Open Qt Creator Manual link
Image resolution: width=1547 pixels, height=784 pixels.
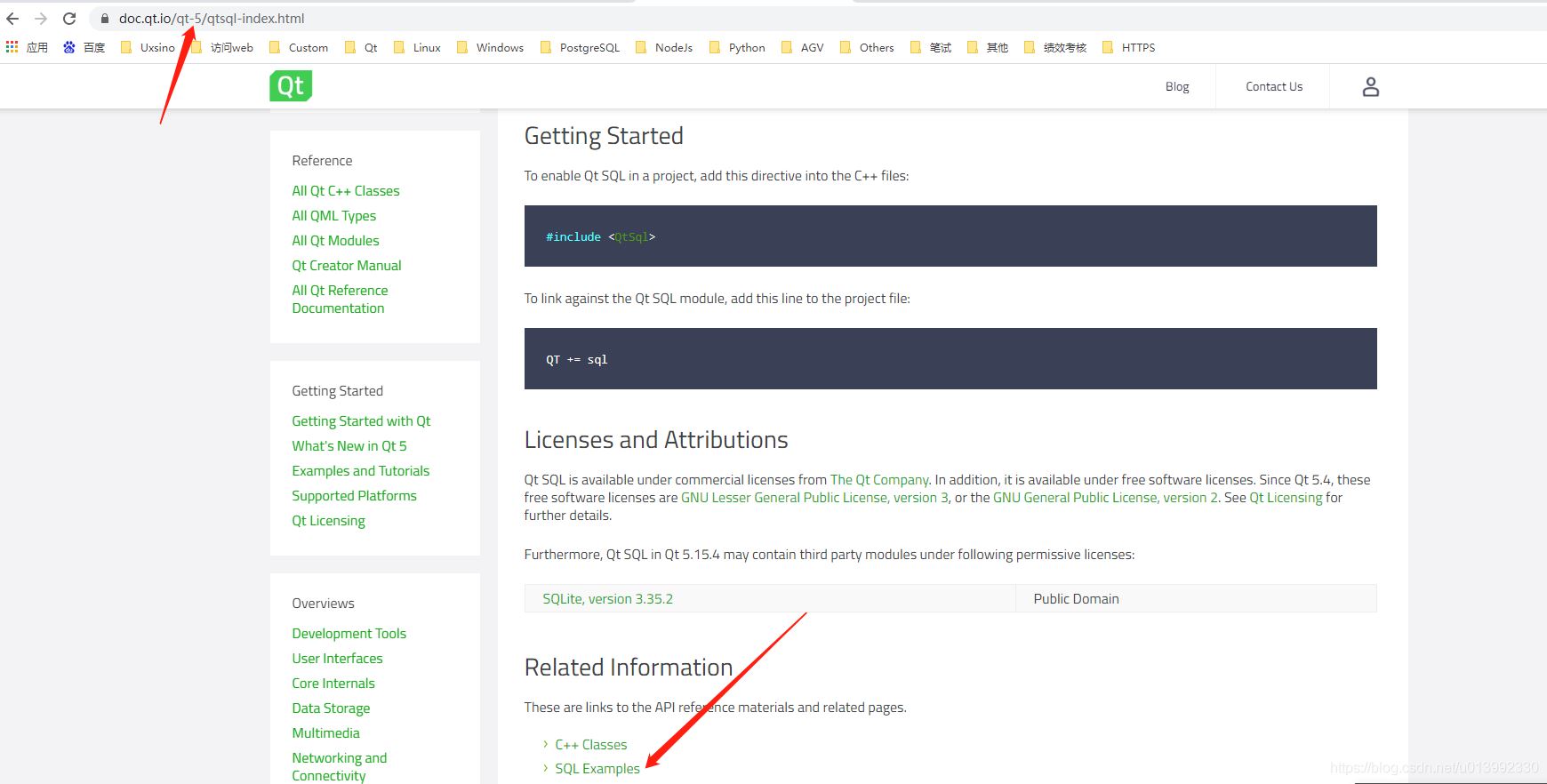pyautogui.click(x=347, y=265)
